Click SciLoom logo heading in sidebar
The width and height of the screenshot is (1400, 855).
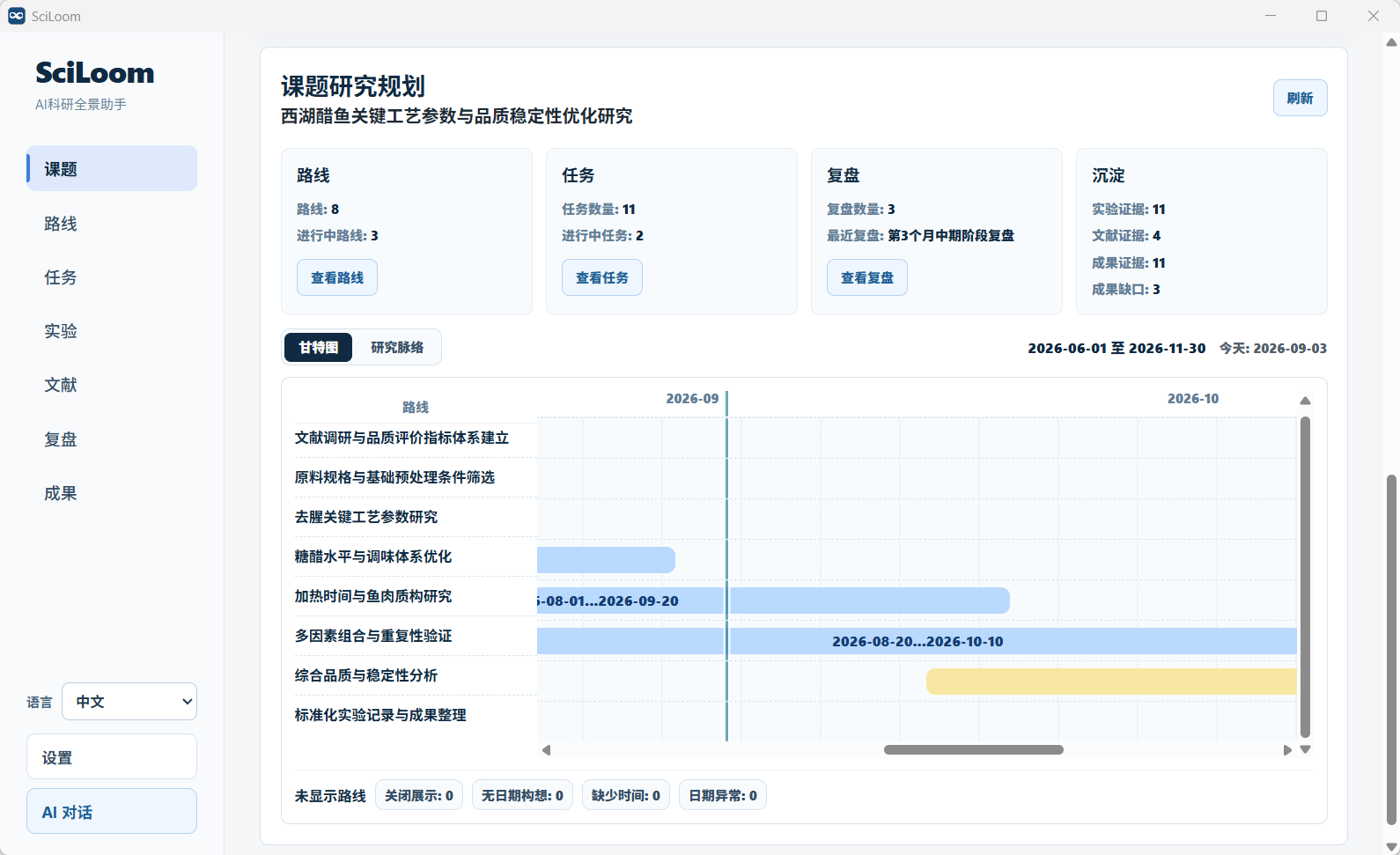[x=94, y=72]
